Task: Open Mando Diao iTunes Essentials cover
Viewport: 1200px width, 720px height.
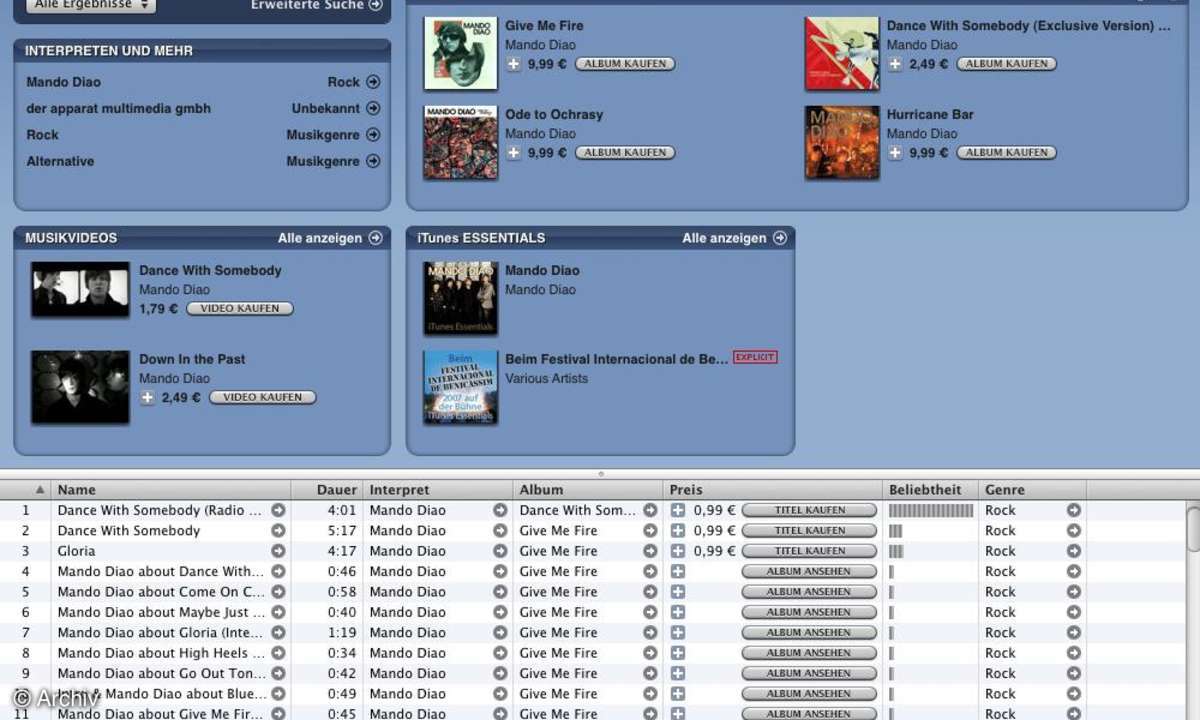Action: [460, 299]
